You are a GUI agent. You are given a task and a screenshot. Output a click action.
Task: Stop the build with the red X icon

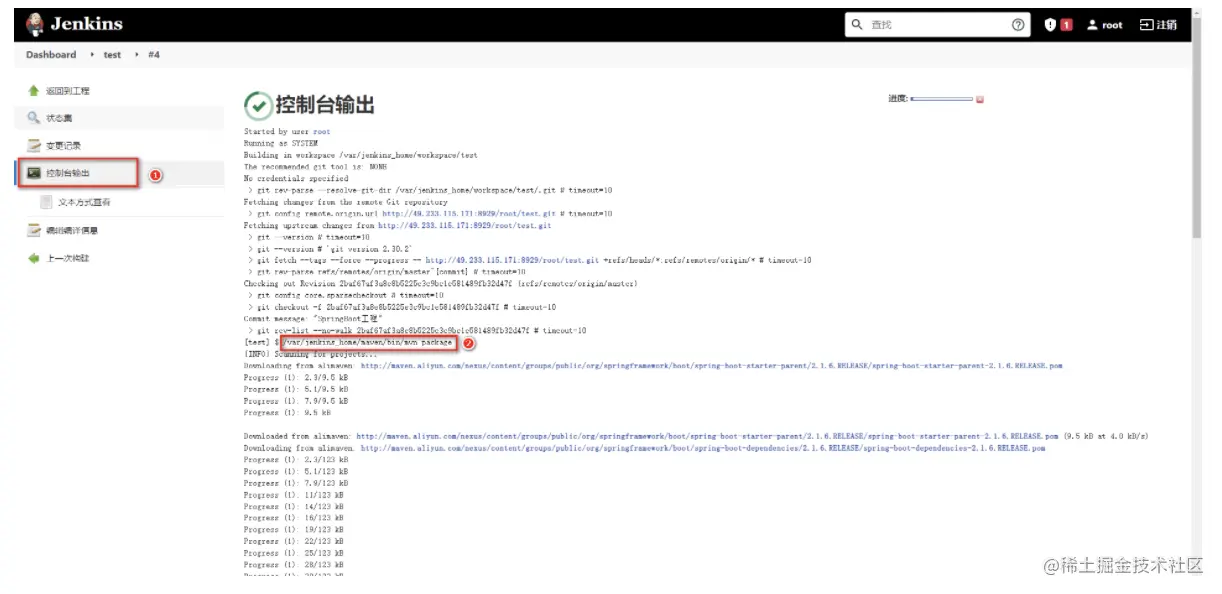tap(980, 99)
